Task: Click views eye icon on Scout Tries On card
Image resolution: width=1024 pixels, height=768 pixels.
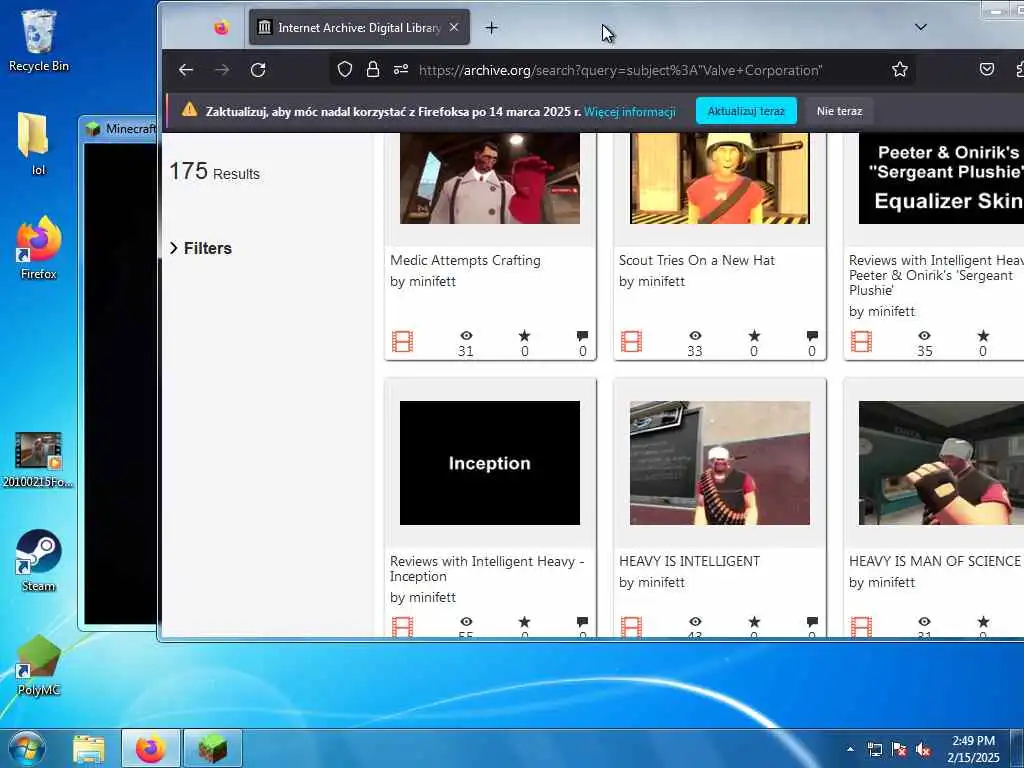Action: point(695,336)
